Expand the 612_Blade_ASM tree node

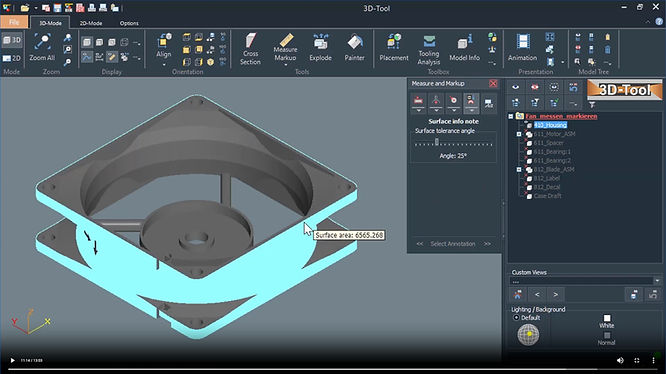click(519, 169)
